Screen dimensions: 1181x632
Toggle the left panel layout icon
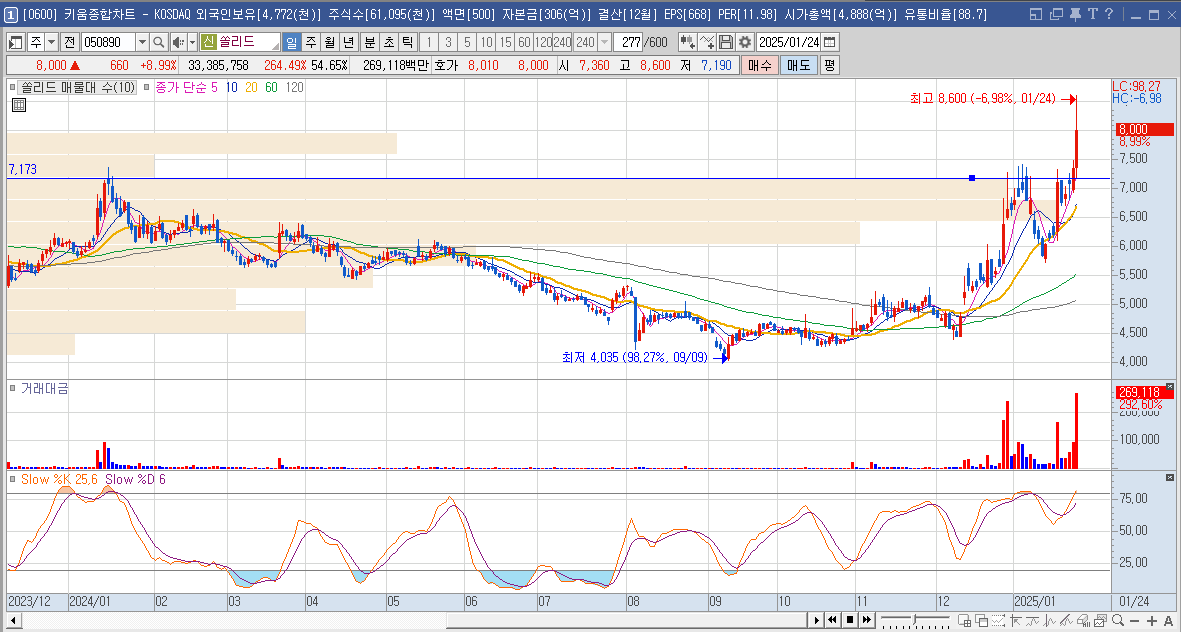tap(14, 41)
